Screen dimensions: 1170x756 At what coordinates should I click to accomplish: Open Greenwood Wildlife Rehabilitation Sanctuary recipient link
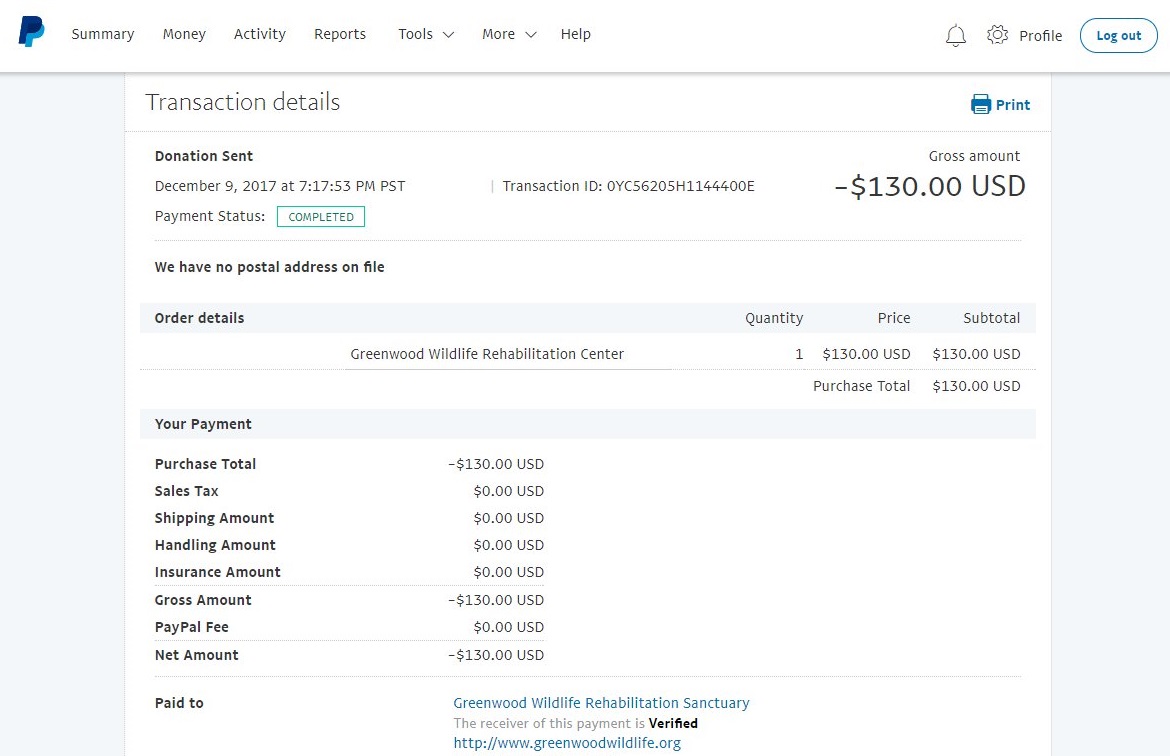[601, 703]
